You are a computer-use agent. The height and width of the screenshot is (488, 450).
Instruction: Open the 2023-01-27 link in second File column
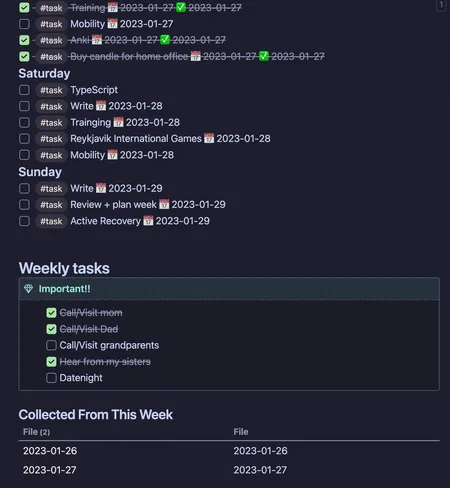click(x=260, y=470)
